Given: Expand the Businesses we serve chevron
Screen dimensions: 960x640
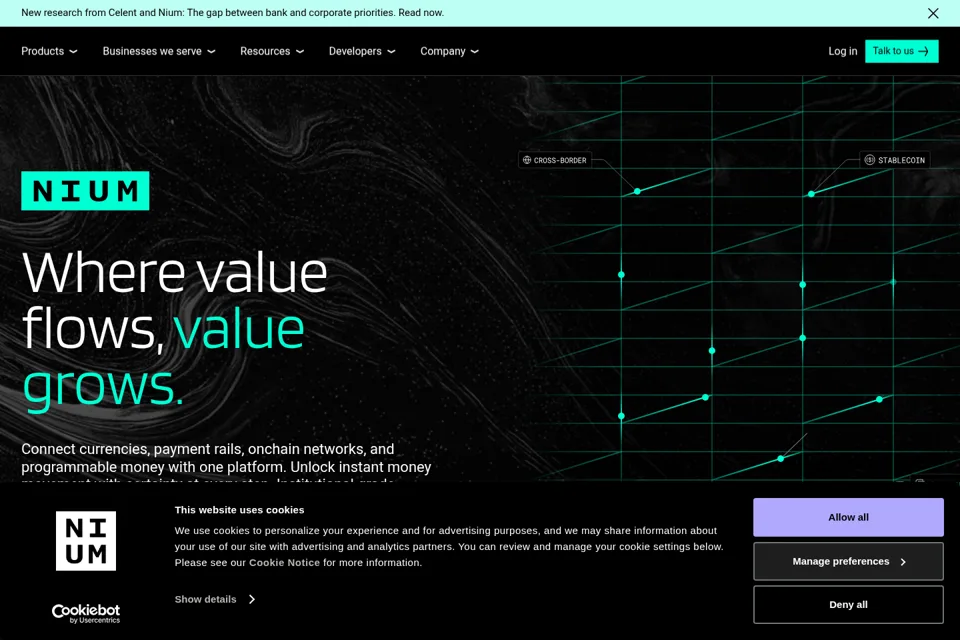Looking at the screenshot, I should click(211, 52).
